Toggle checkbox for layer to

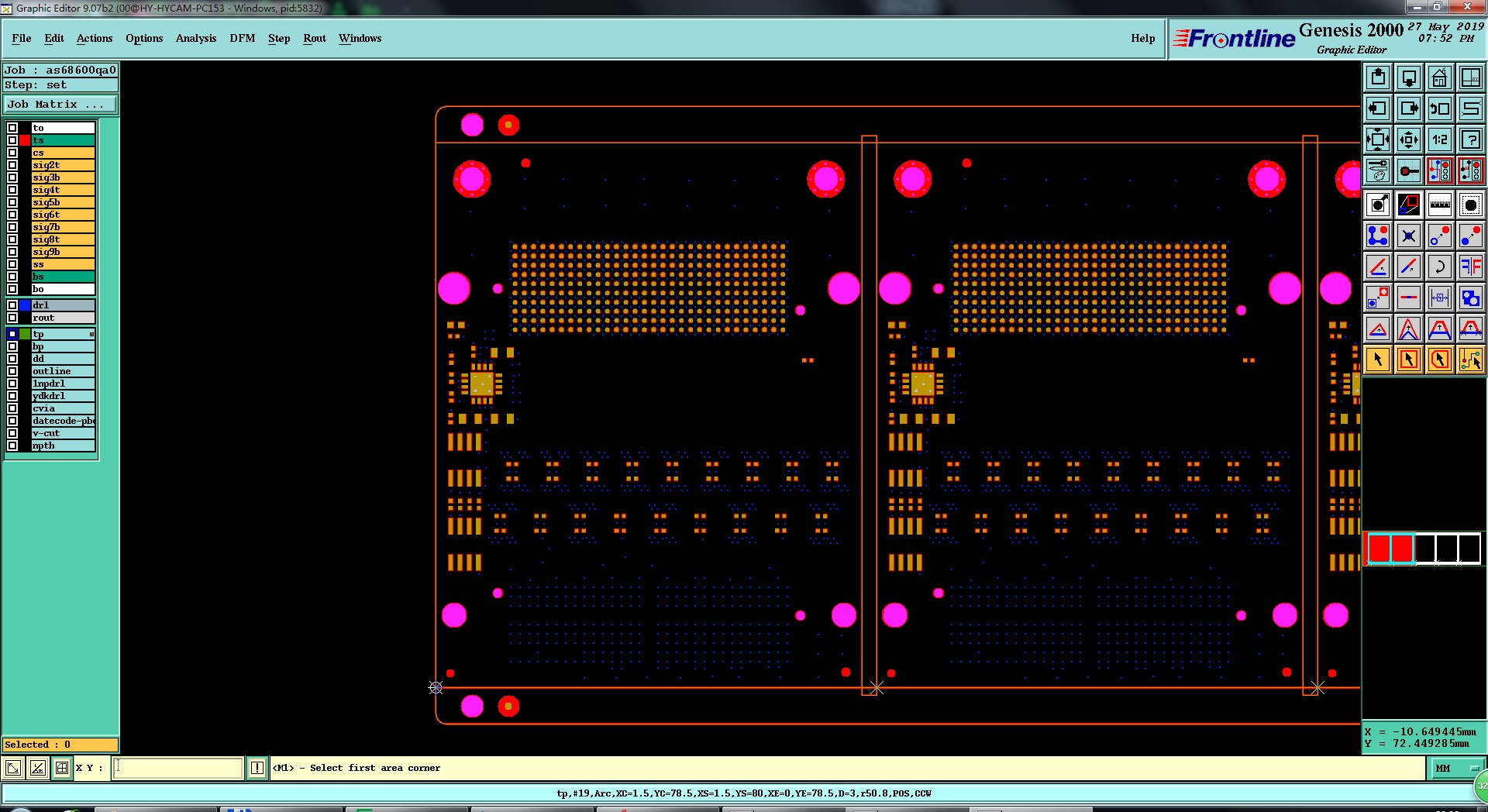[12, 128]
